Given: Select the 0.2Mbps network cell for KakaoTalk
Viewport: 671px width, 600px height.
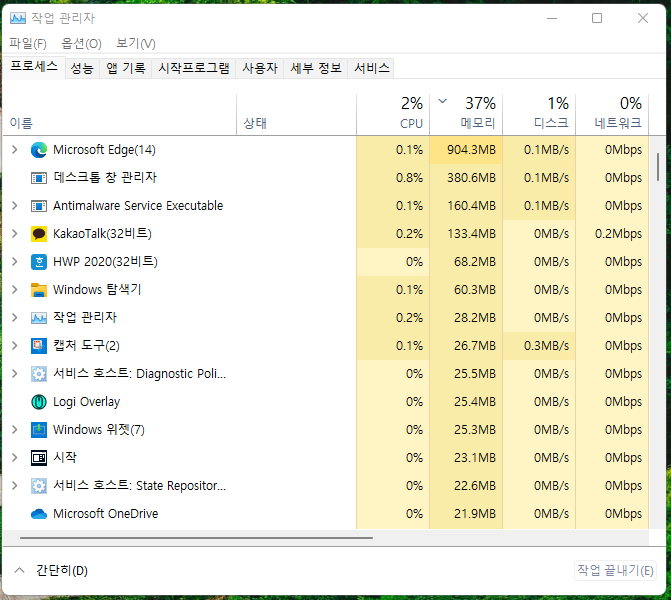Looking at the screenshot, I should pos(612,234).
